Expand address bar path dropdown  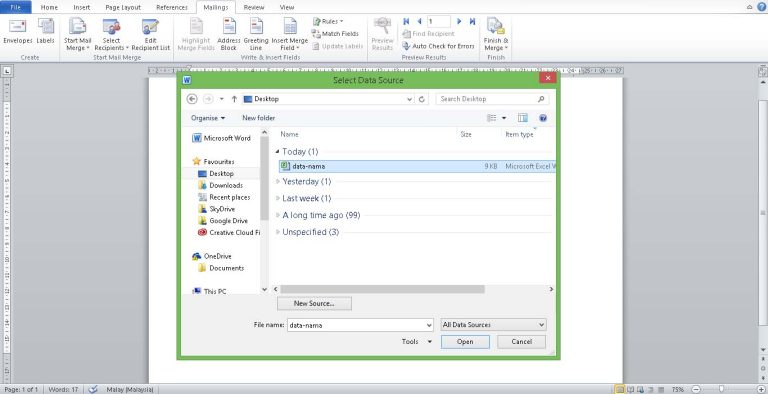click(x=409, y=99)
